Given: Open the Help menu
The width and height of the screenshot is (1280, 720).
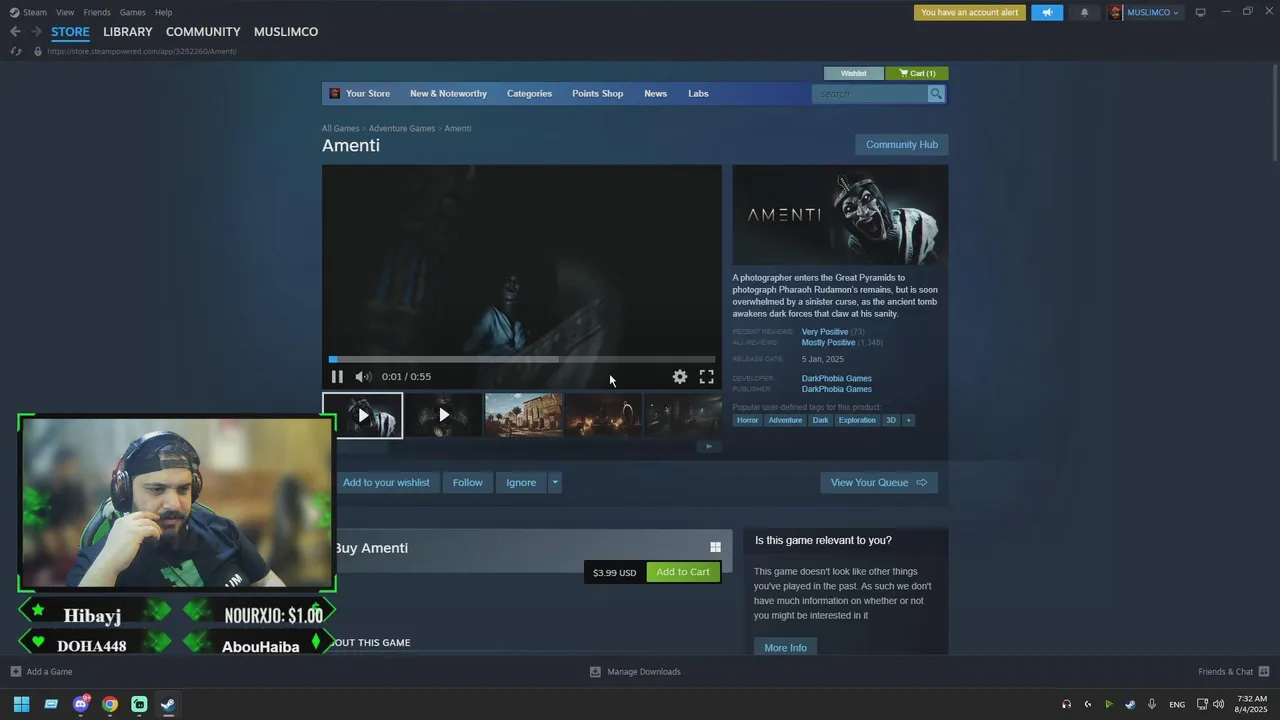Looking at the screenshot, I should click(163, 12).
